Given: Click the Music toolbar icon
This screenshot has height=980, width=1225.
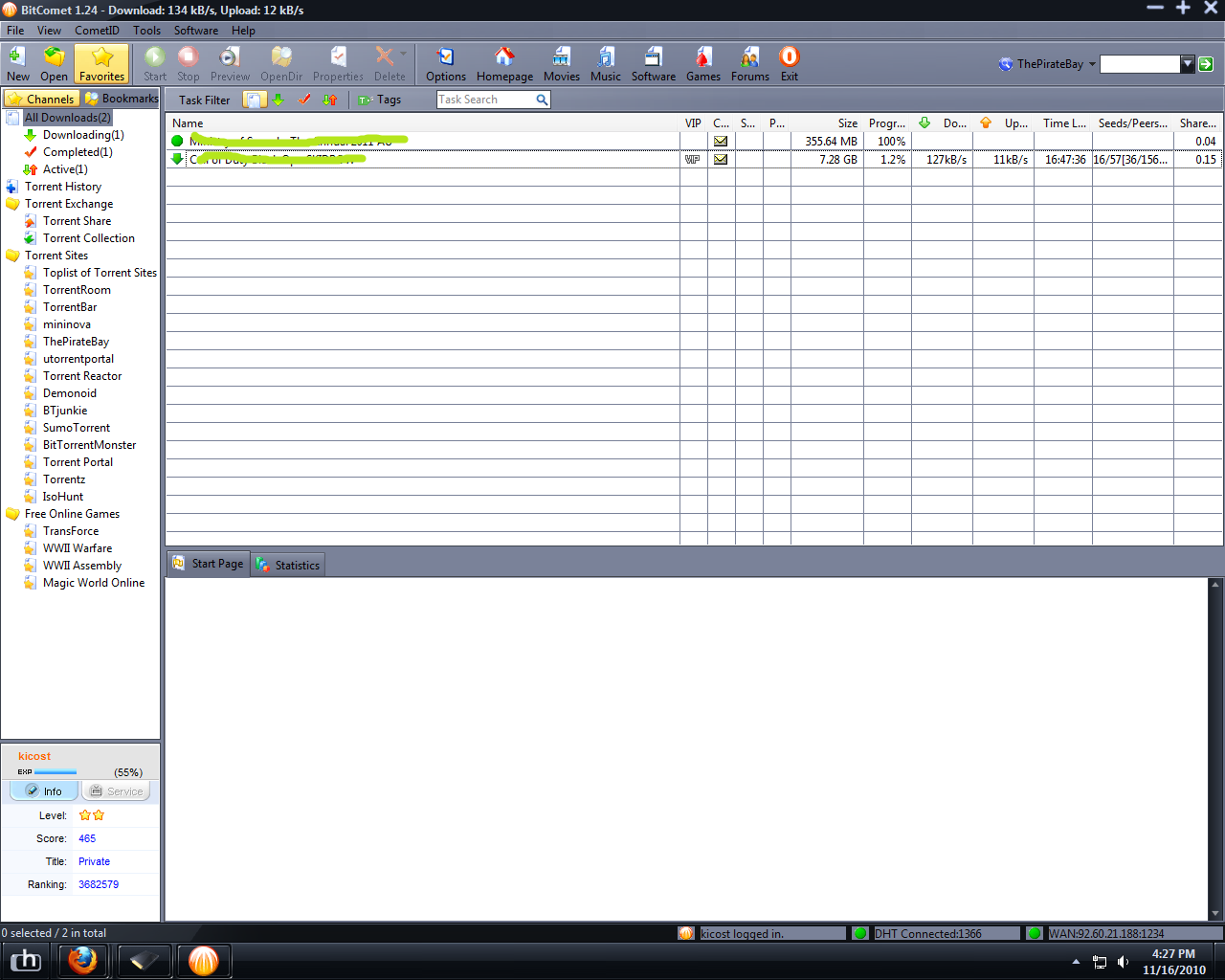Looking at the screenshot, I should [606, 64].
